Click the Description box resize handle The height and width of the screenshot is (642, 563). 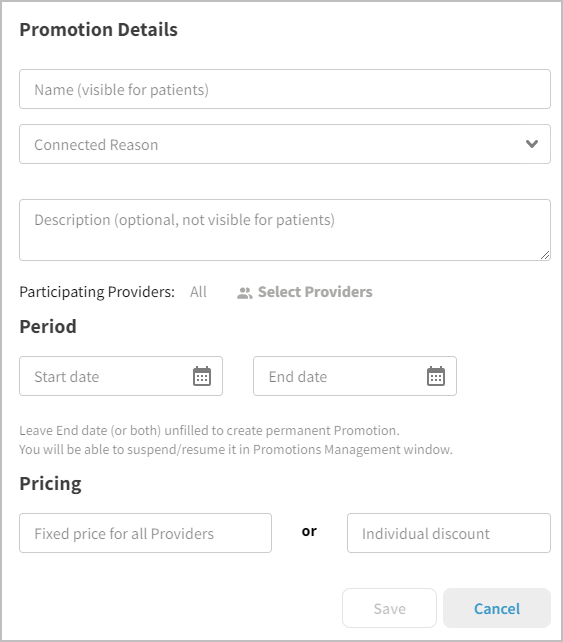[x=545, y=255]
